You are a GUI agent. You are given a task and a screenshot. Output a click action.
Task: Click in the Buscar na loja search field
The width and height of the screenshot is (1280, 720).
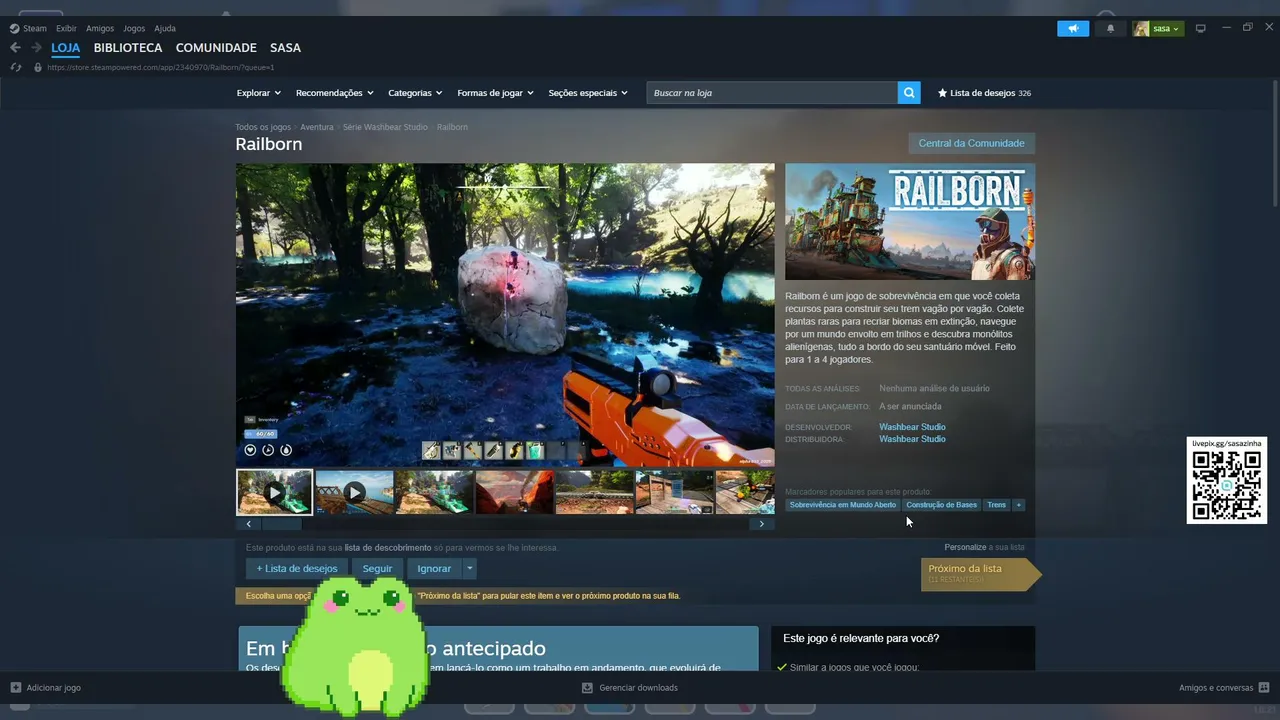pyautogui.click(x=772, y=93)
